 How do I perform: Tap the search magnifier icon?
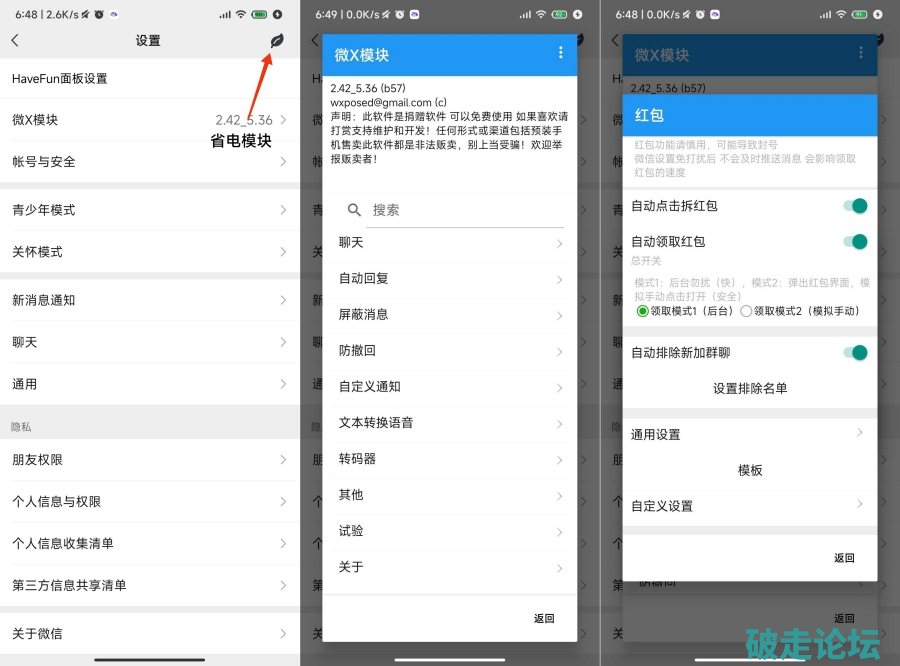[354, 210]
